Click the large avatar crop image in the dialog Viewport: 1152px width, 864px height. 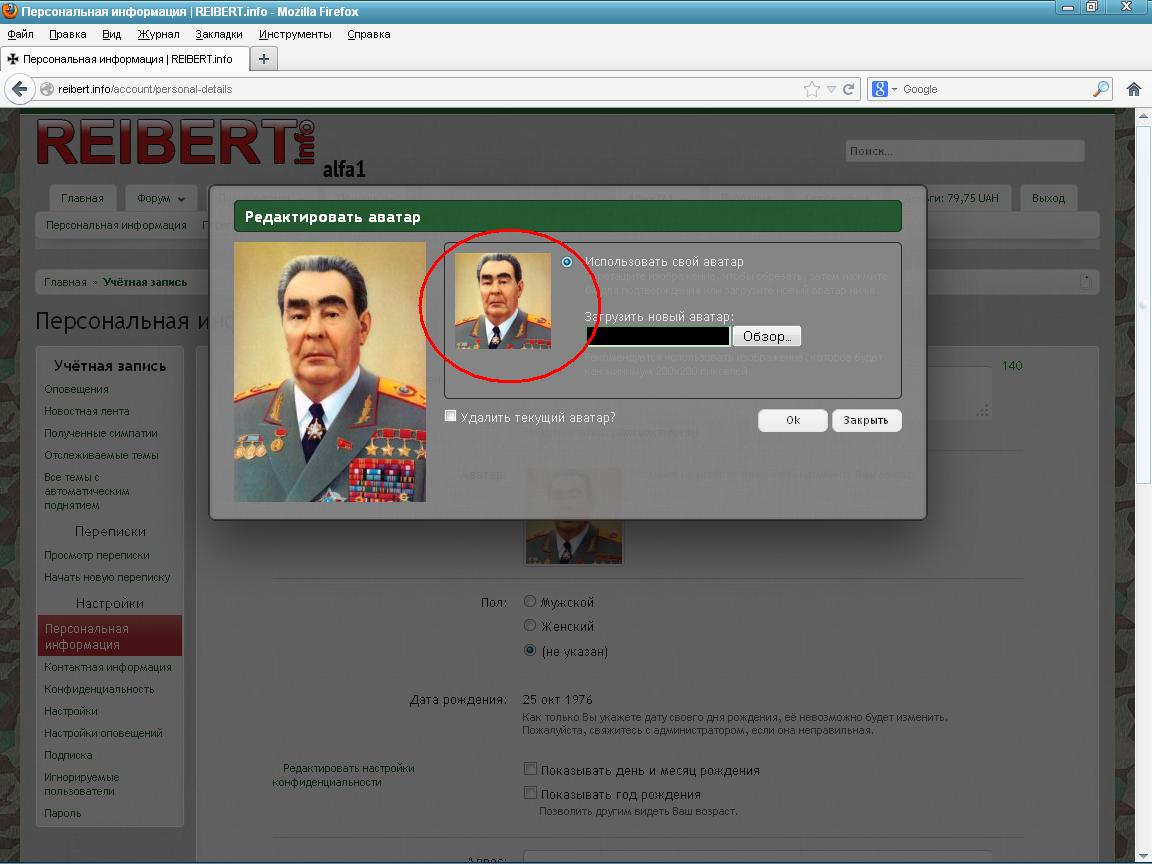pos(330,372)
